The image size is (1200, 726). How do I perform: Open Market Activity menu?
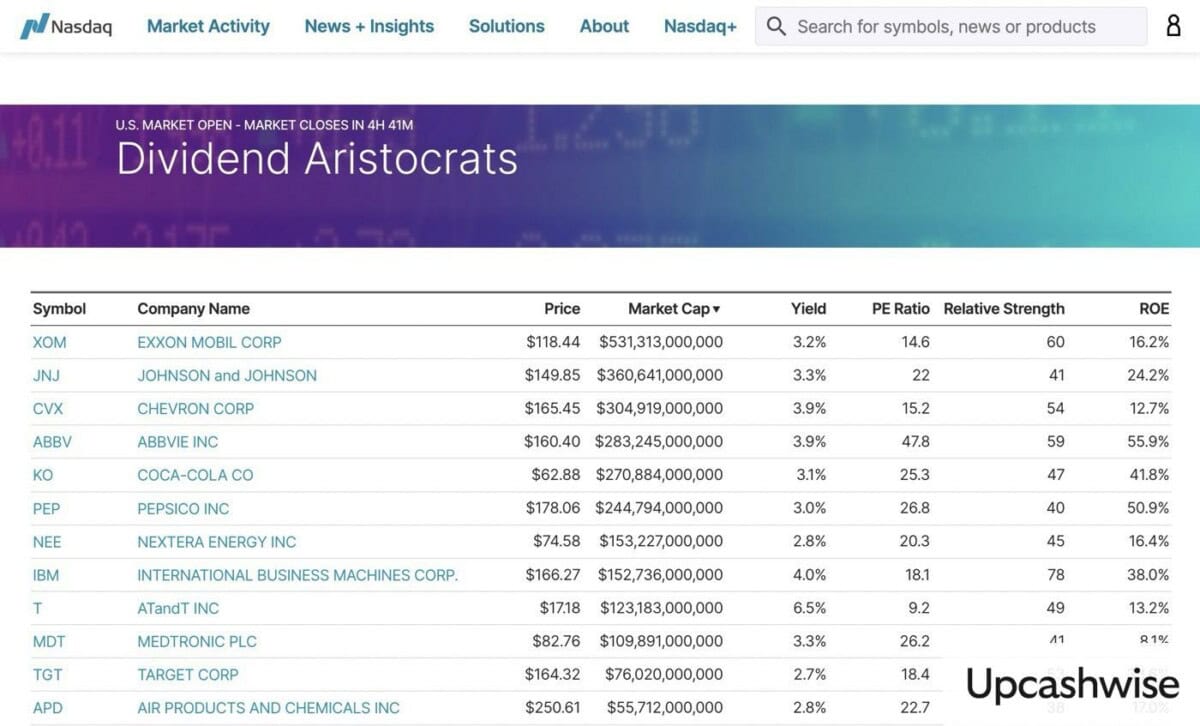[x=208, y=27]
